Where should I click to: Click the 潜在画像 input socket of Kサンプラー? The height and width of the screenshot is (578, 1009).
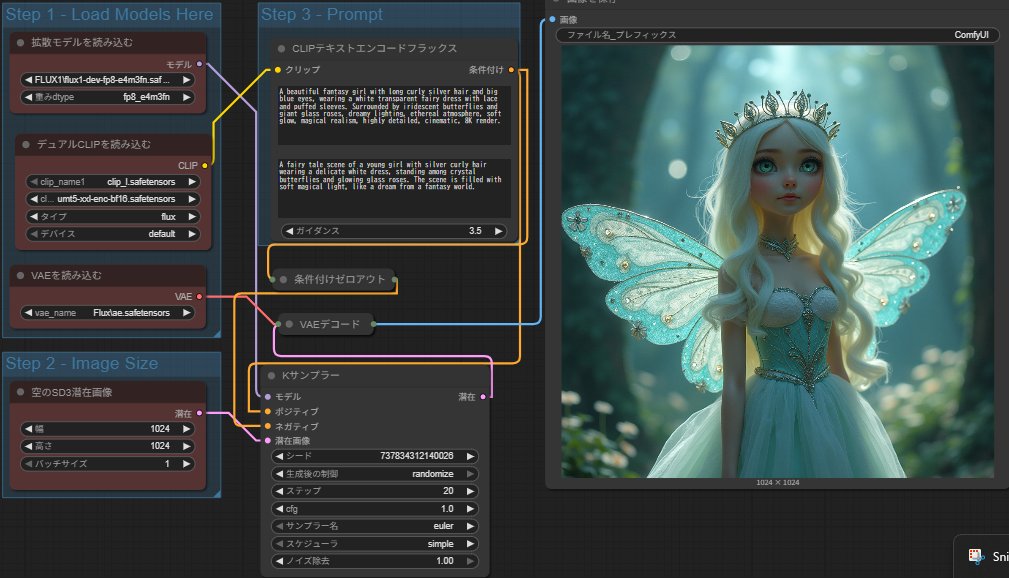(268, 441)
